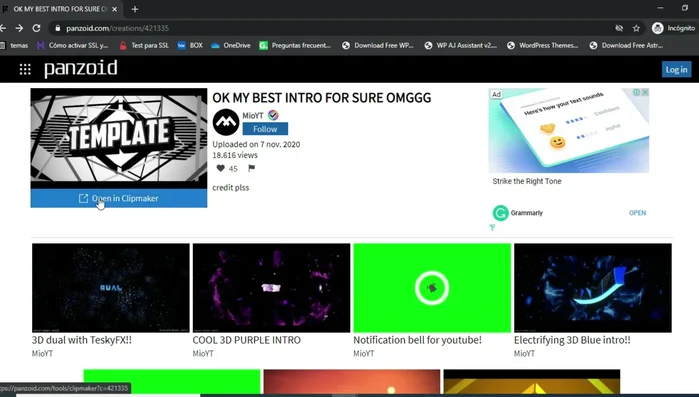Select the OK MY BEST INTRO tab
Screen dimensions: 699x397
(x=60, y=9)
